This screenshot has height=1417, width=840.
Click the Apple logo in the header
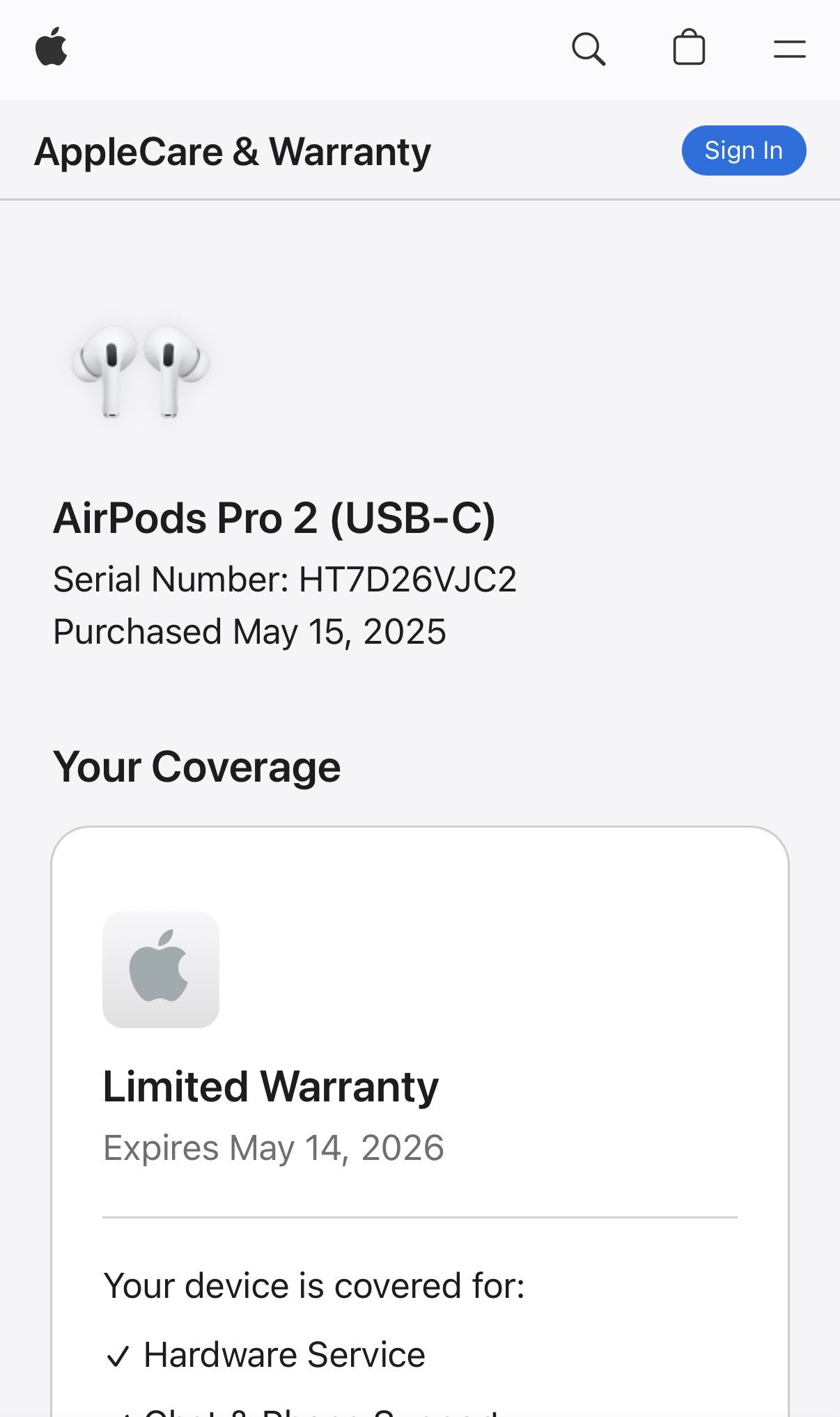click(x=52, y=47)
